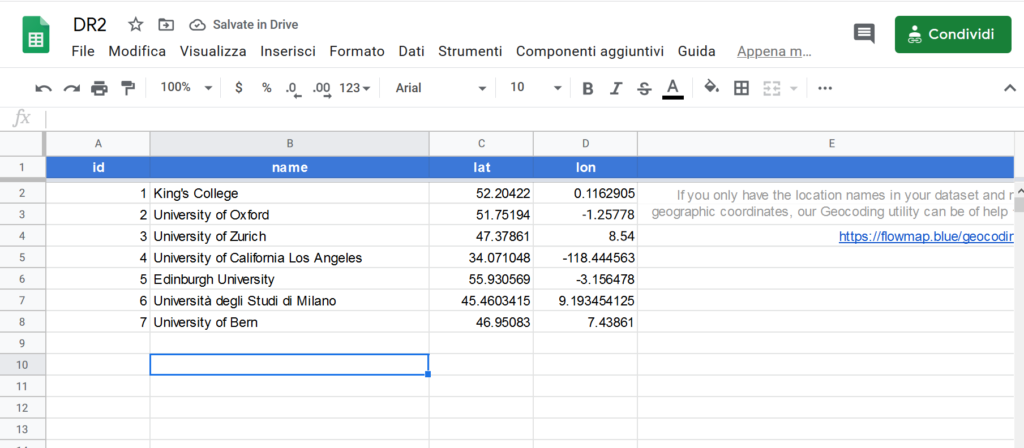
Task: Open the Dati menu
Action: pos(411,51)
